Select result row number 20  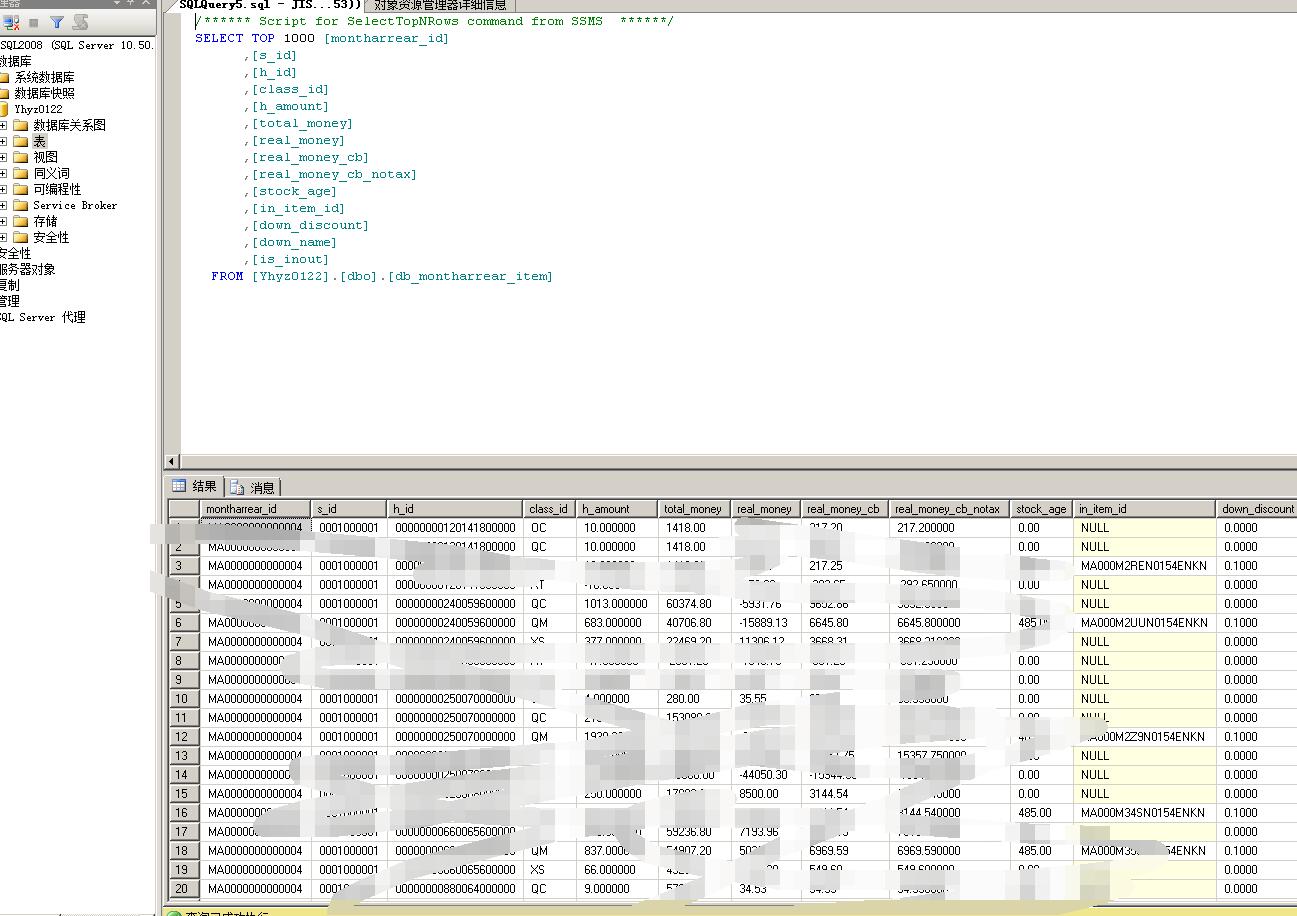[184, 889]
